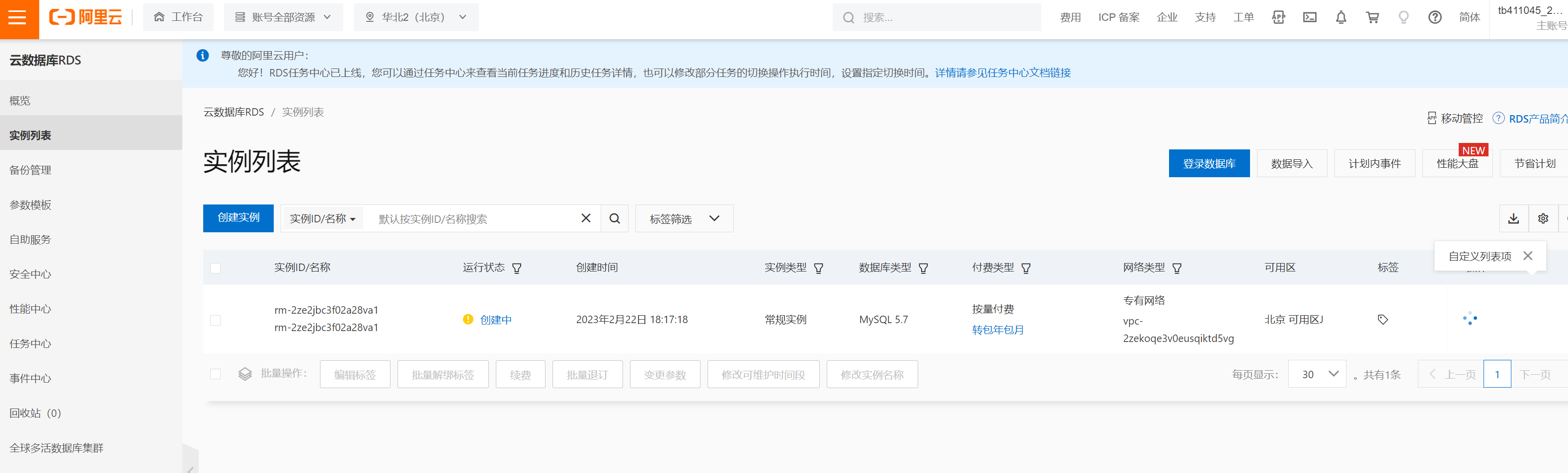Click the help question mark icon
Viewport: 1568px width, 473px height.
1435,18
